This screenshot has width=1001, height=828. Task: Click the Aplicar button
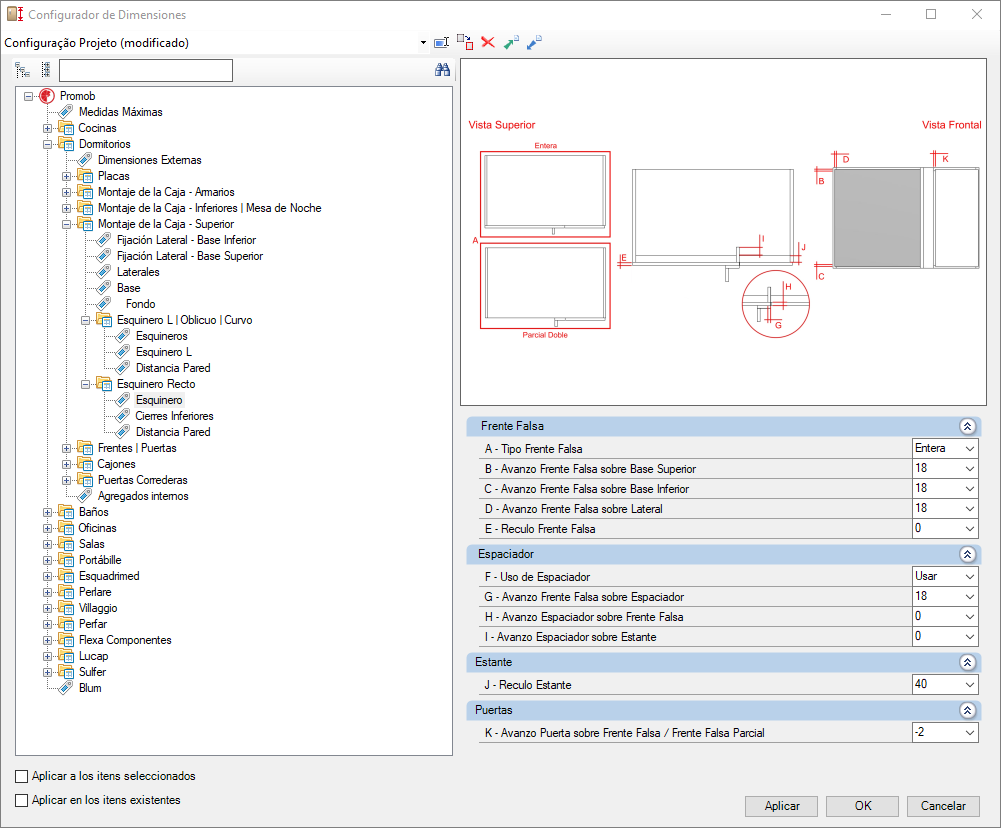pyautogui.click(x=781, y=806)
